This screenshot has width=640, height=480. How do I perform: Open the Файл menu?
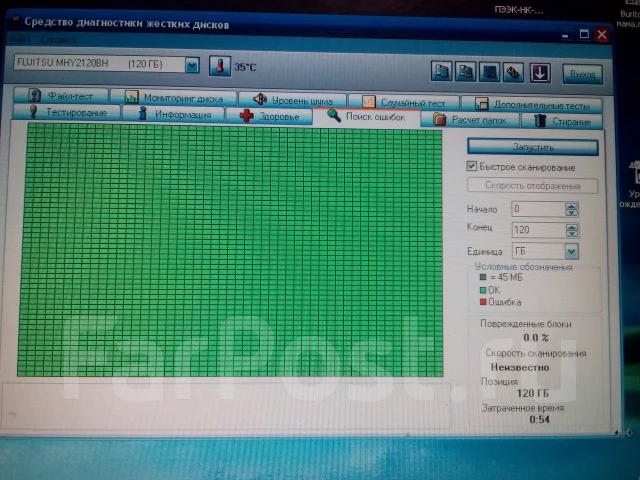point(20,40)
